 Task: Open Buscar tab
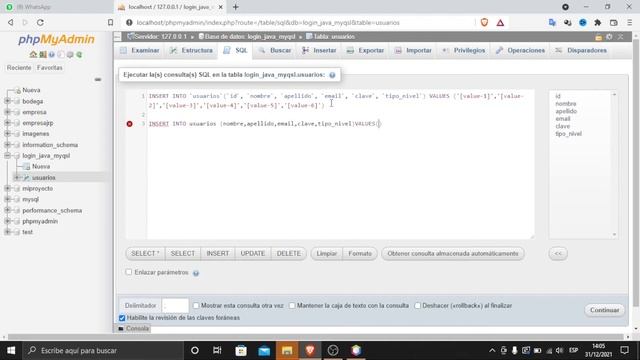tap(275, 51)
